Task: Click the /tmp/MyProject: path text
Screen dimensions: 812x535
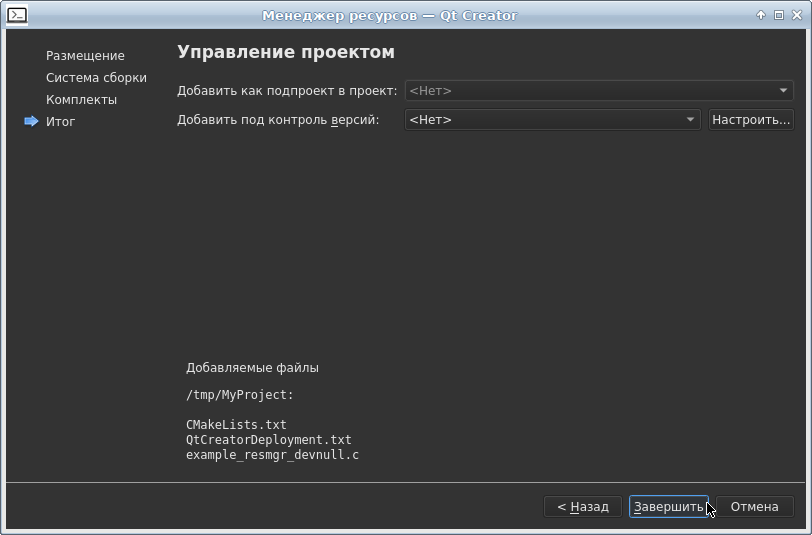Action: pyautogui.click(x=240, y=395)
